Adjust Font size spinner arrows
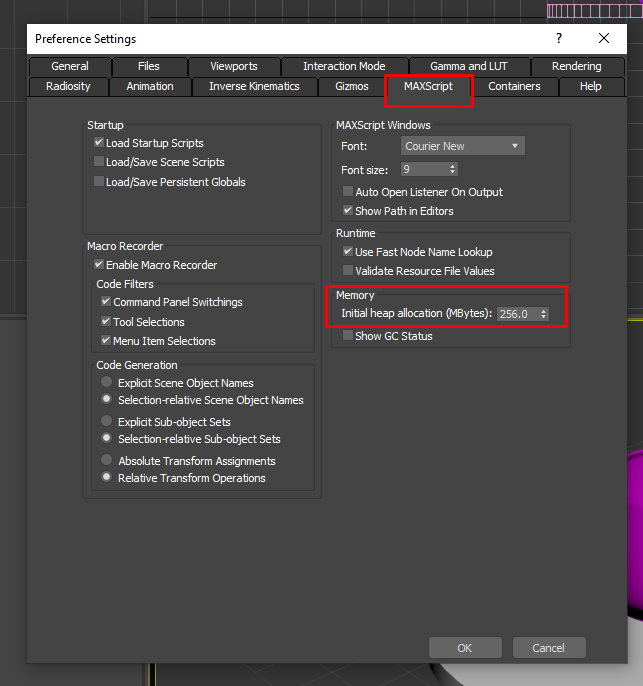The height and width of the screenshot is (686, 643). 453,169
